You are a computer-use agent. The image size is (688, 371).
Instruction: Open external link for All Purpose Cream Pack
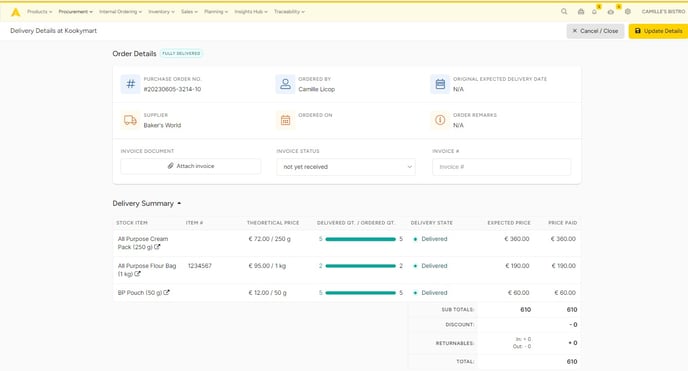click(157, 247)
